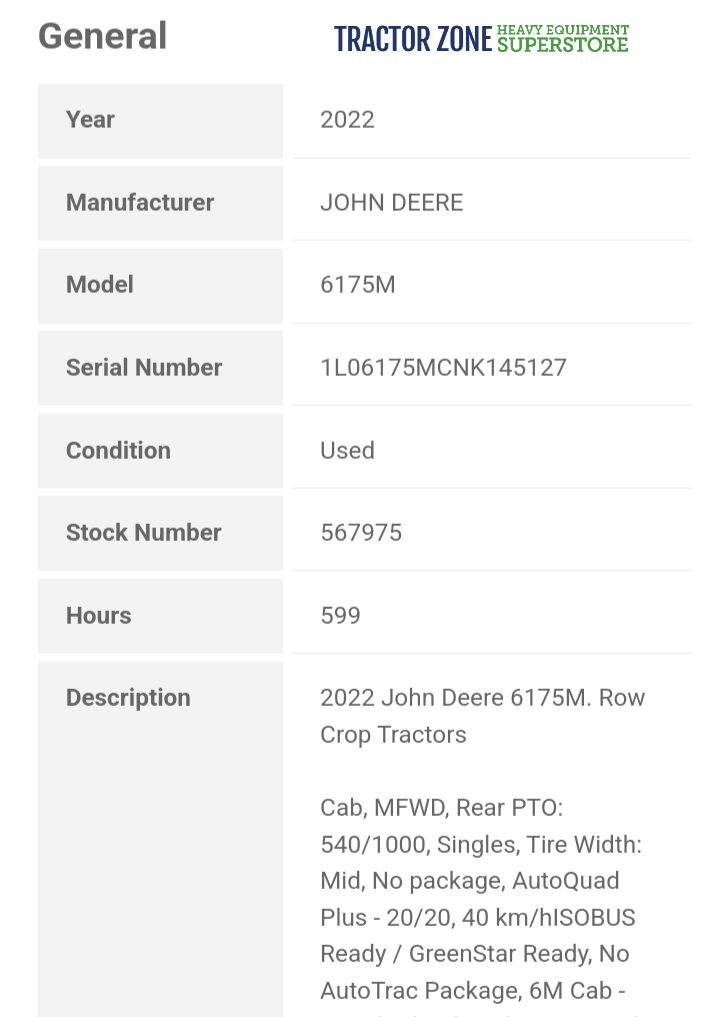The height and width of the screenshot is (1017, 720).
Task: Click the JOHN DEERE manufacturer value
Action: point(391,203)
